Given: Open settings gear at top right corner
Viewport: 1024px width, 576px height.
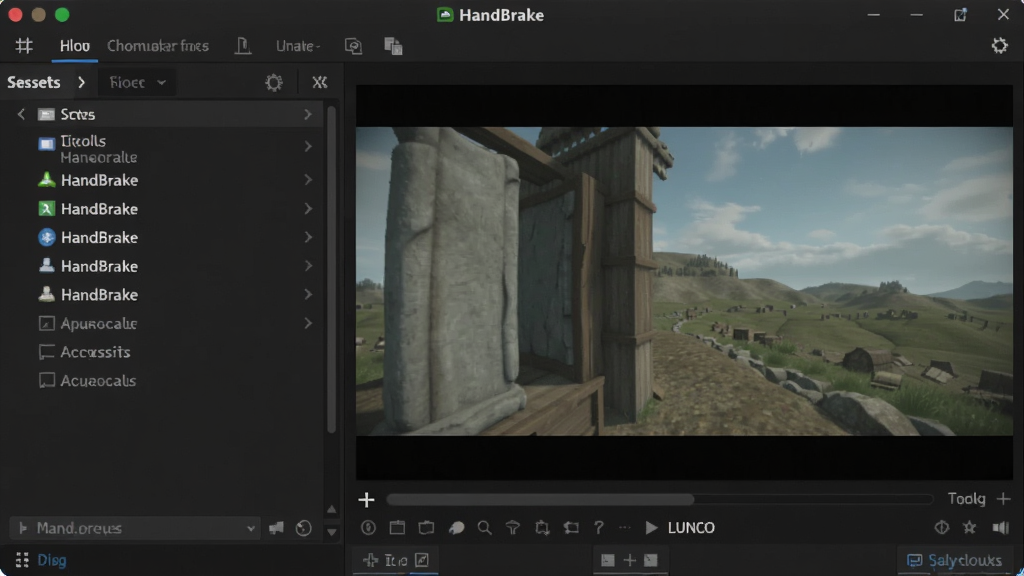Looking at the screenshot, I should [x=999, y=46].
